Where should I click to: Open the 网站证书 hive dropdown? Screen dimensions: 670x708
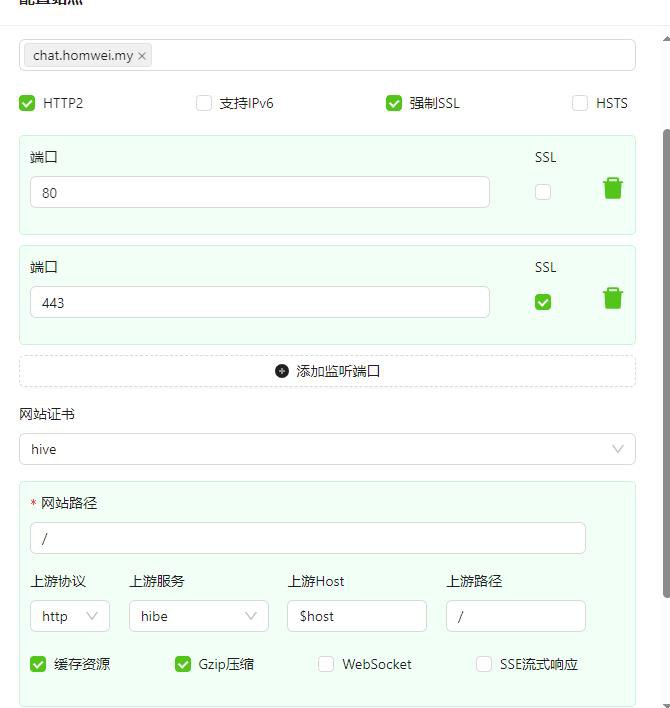coord(327,449)
